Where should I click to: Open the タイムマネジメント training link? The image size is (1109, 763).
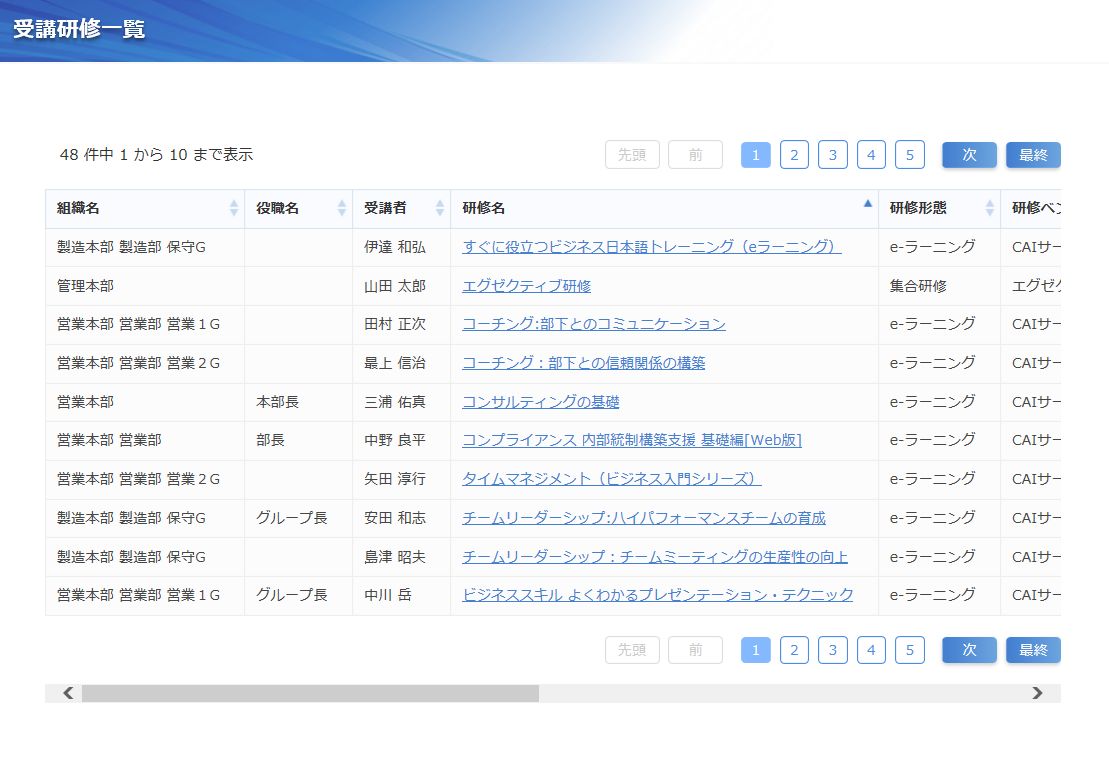tap(611, 479)
